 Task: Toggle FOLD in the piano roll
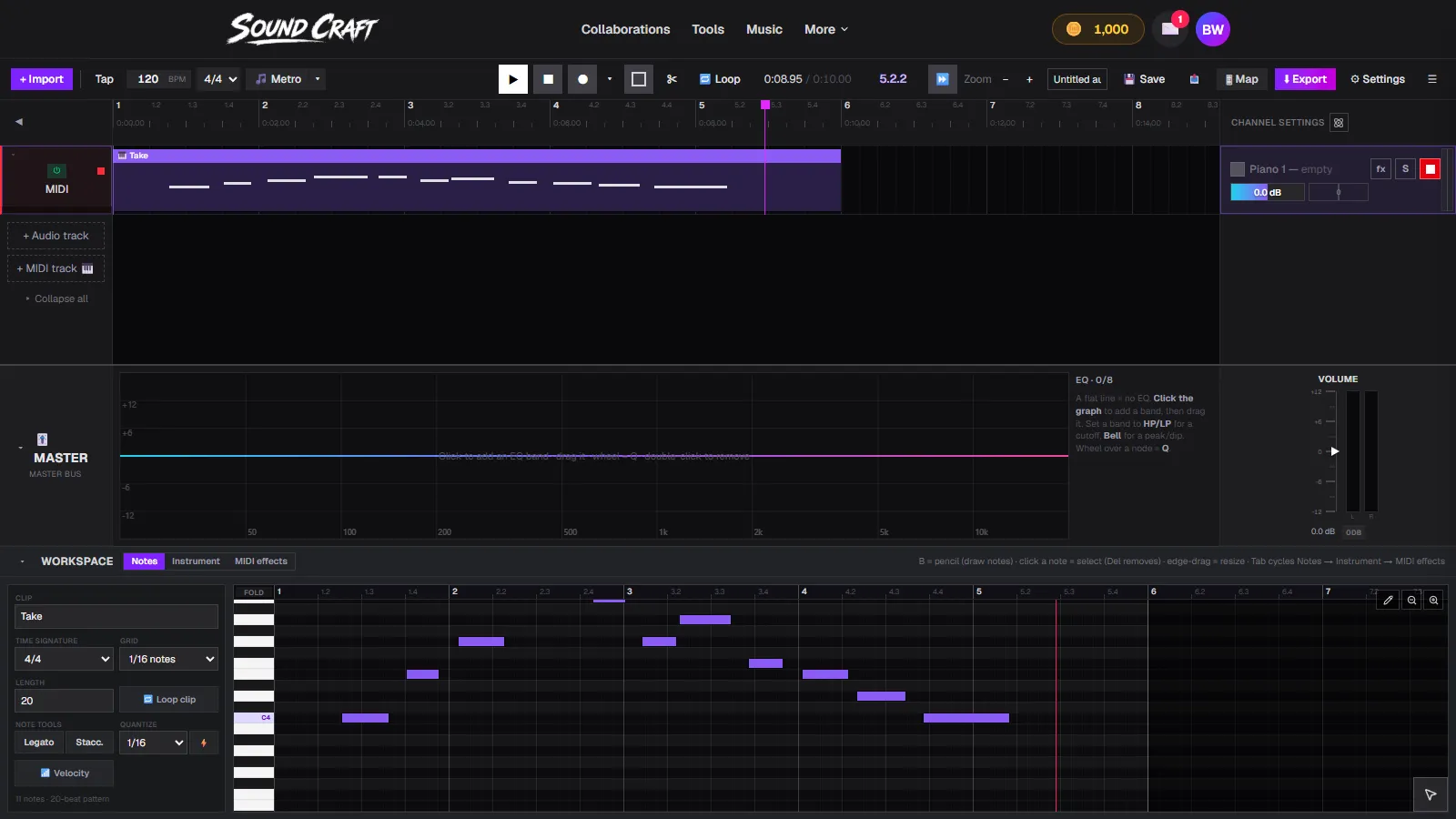pos(254,592)
